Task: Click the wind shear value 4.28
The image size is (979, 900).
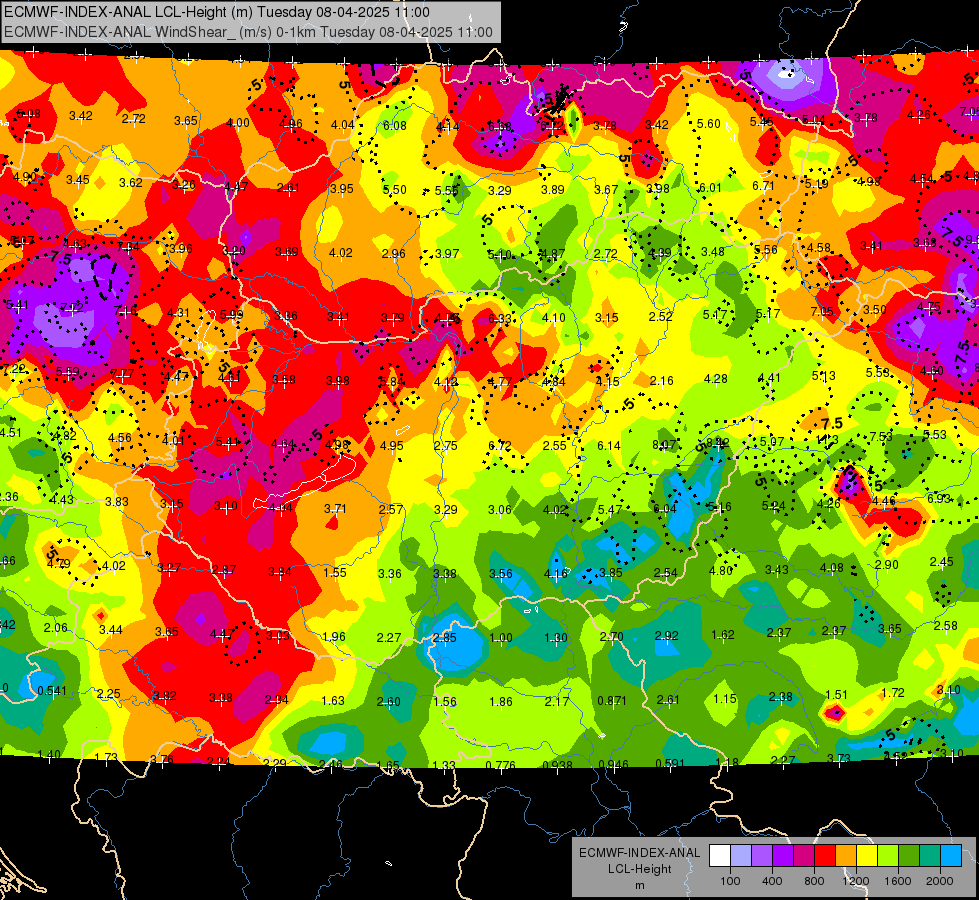Action: pyautogui.click(x=715, y=378)
